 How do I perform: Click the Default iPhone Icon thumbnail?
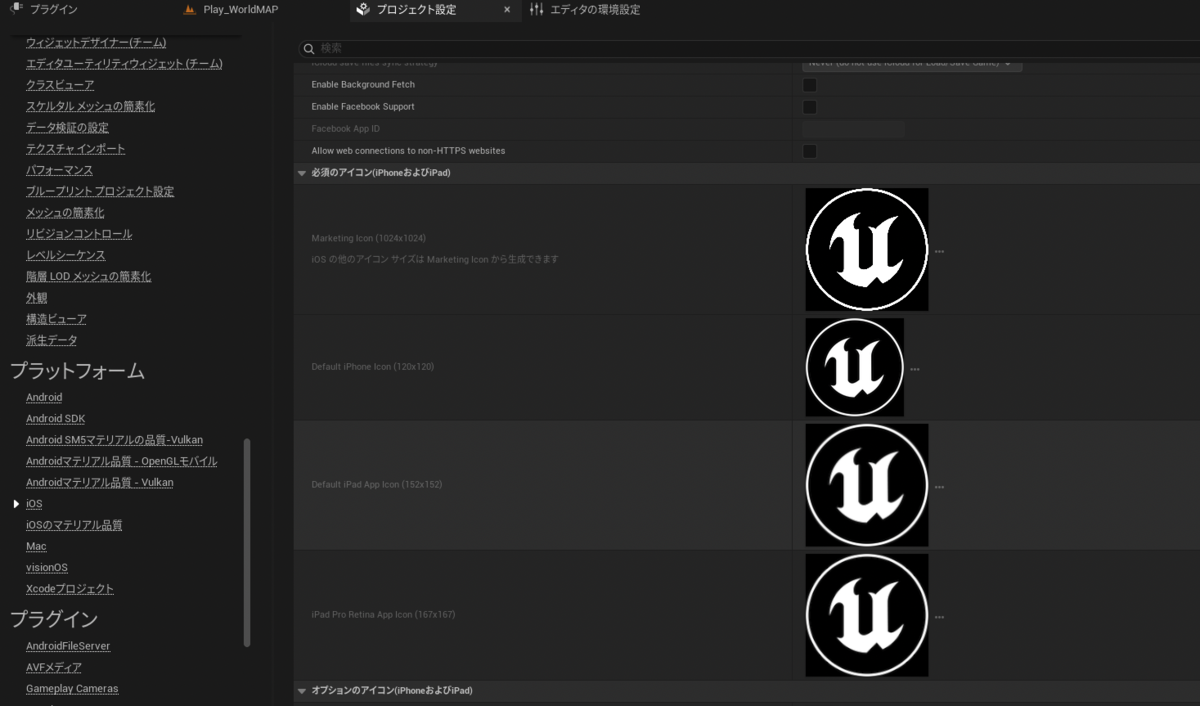tap(855, 367)
